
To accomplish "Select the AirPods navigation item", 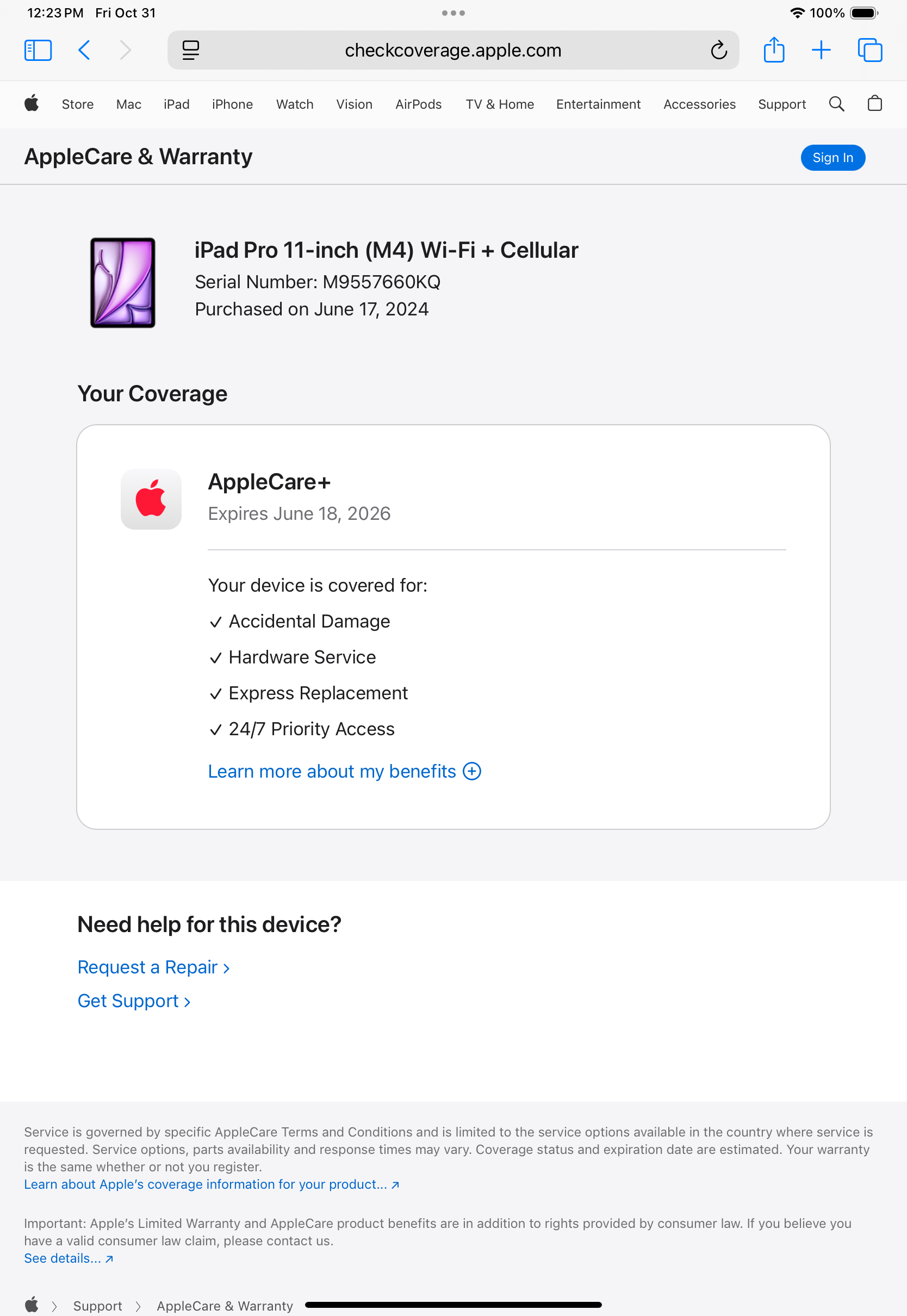I will point(418,104).
